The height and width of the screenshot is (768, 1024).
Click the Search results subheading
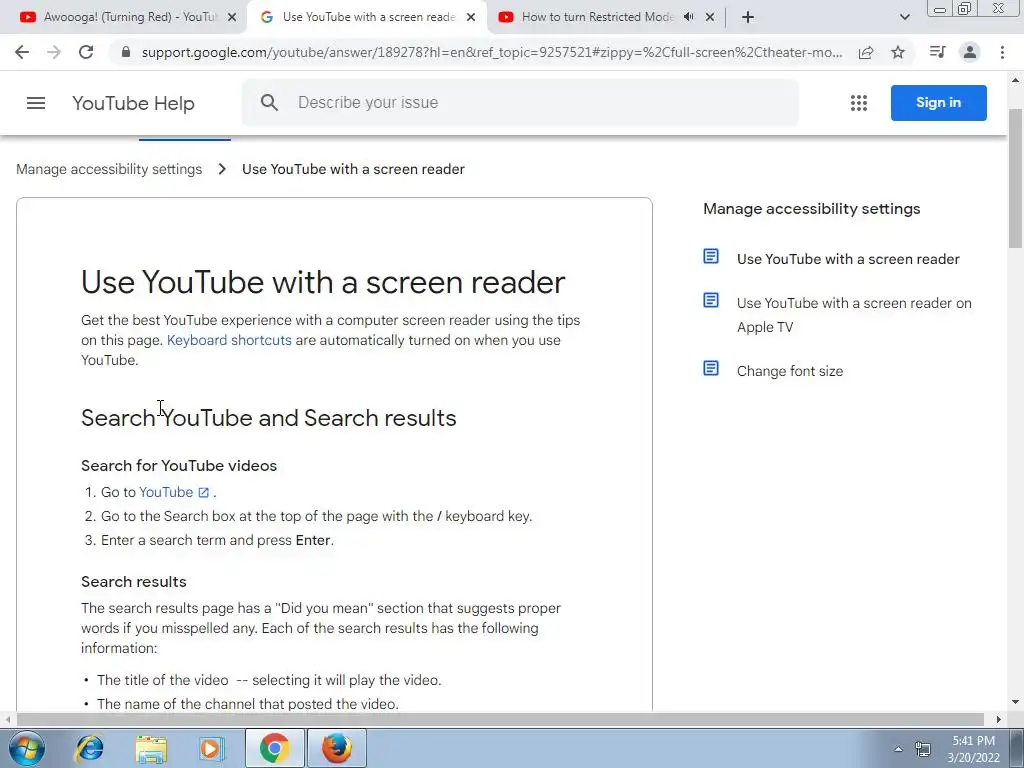[x=134, y=582]
